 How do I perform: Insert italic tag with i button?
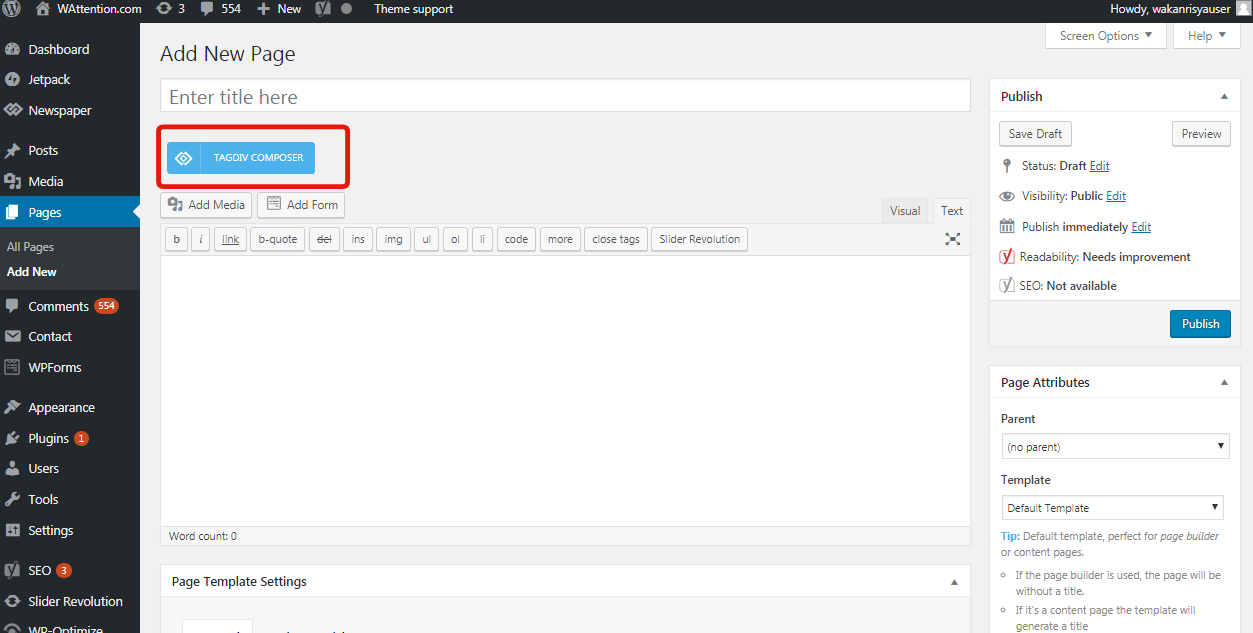[x=201, y=239]
